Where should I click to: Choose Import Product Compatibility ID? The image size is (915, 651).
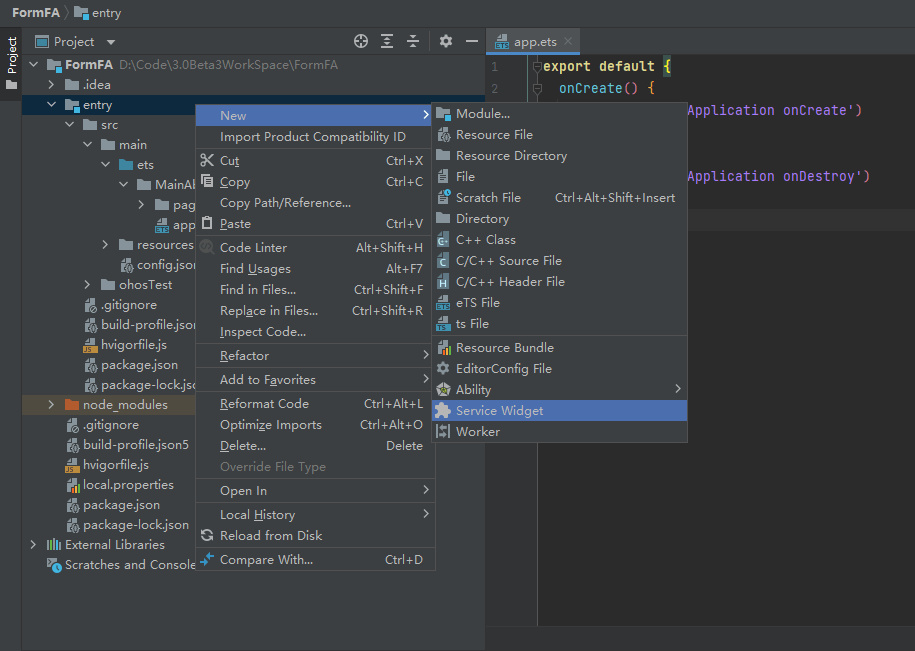click(x=315, y=136)
